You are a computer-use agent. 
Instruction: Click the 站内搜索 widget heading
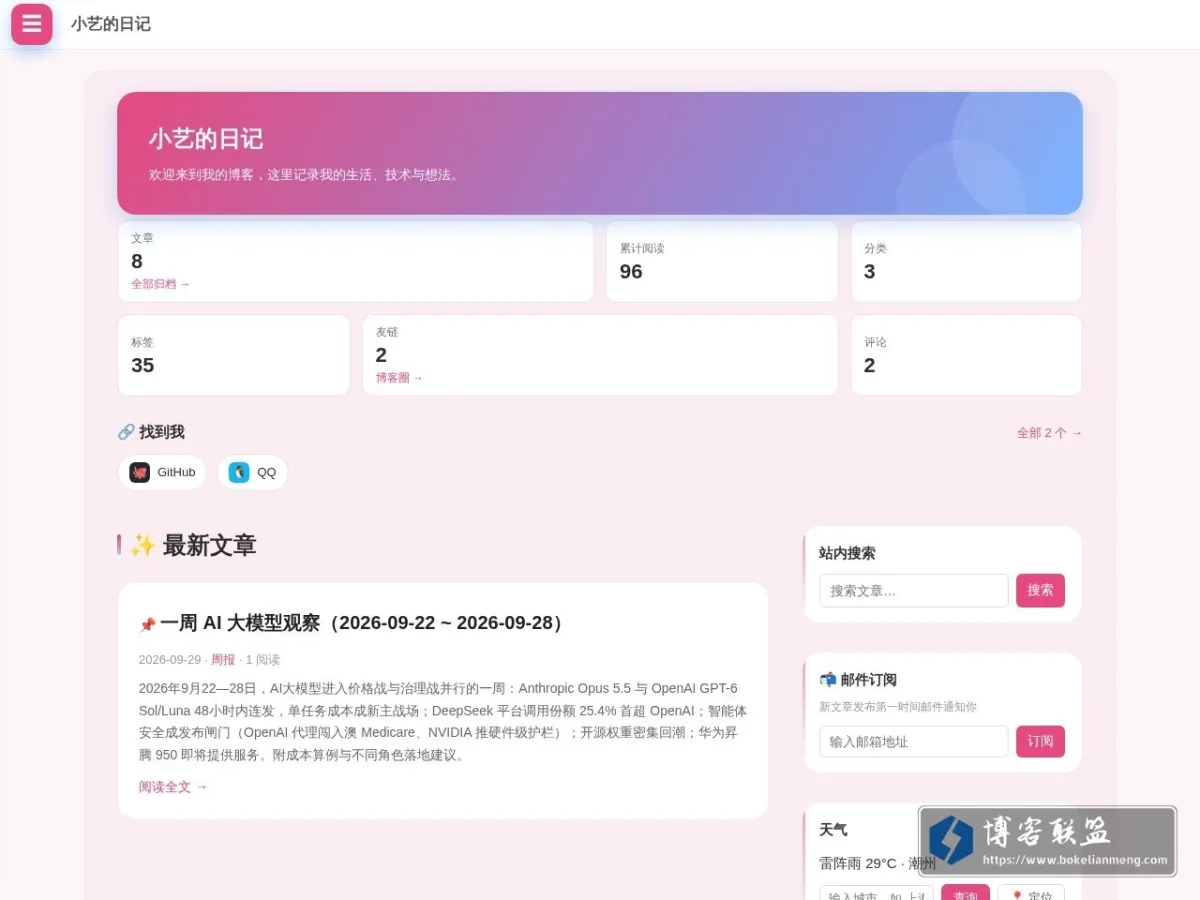pos(847,553)
